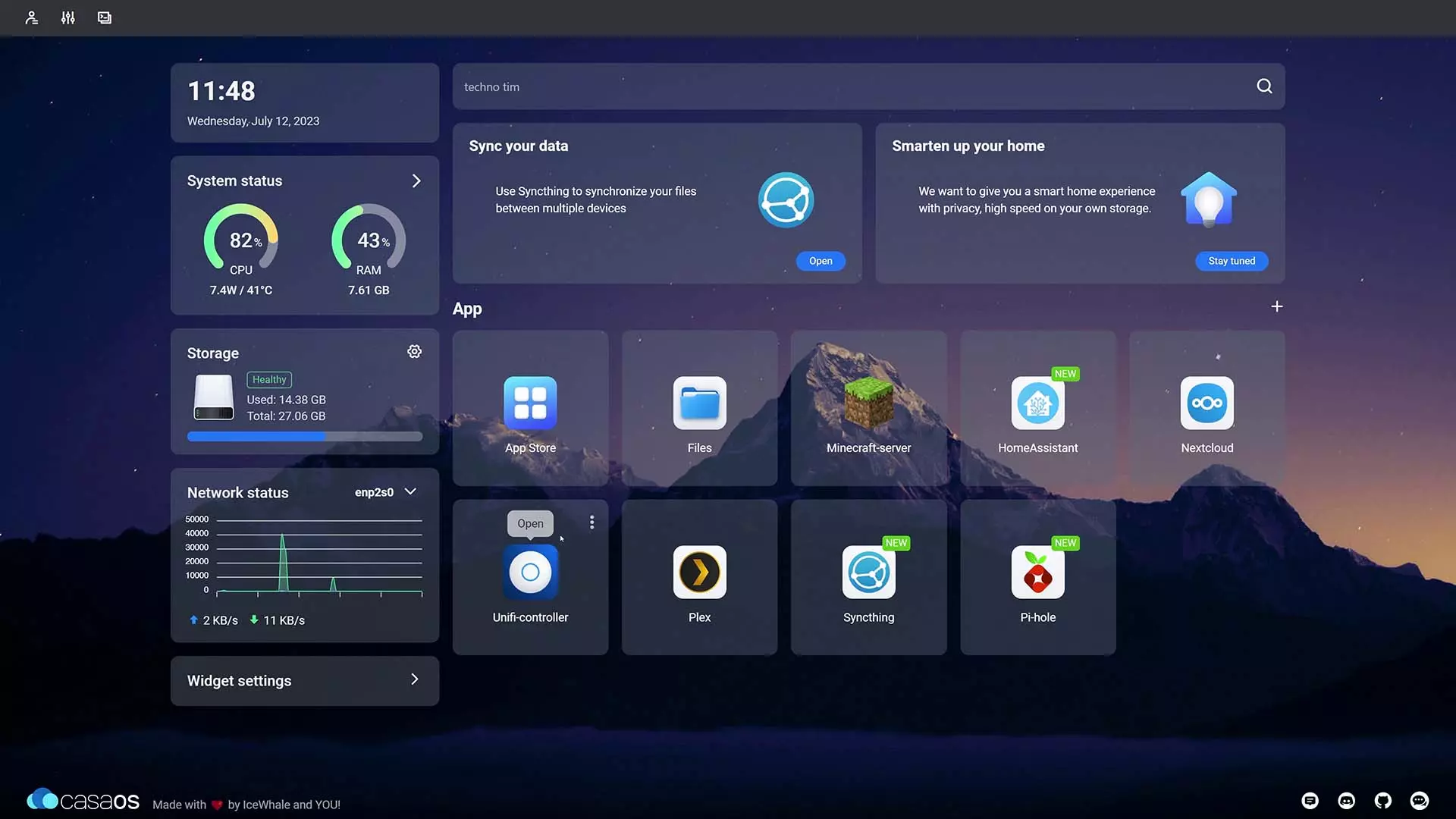Click the search magnifier icon
The width and height of the screenshot is (1456, 819).
[x=1264, y=86]
